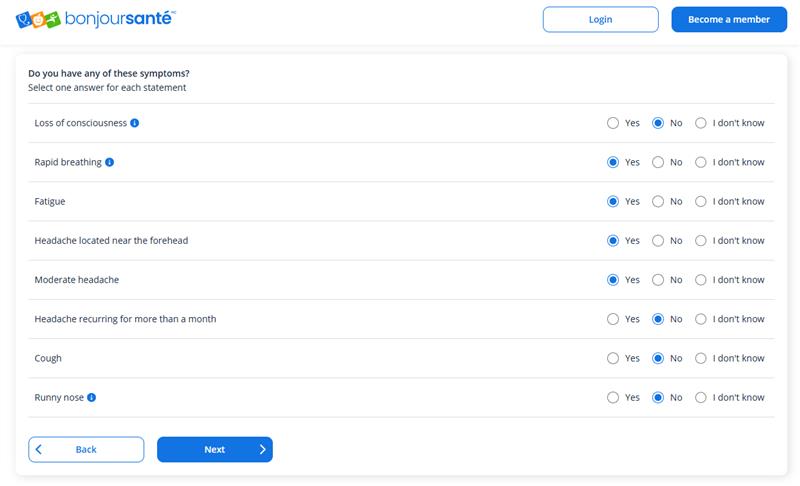Choose I don't know for Cough

pyautogui.click(x=701, y=358)
